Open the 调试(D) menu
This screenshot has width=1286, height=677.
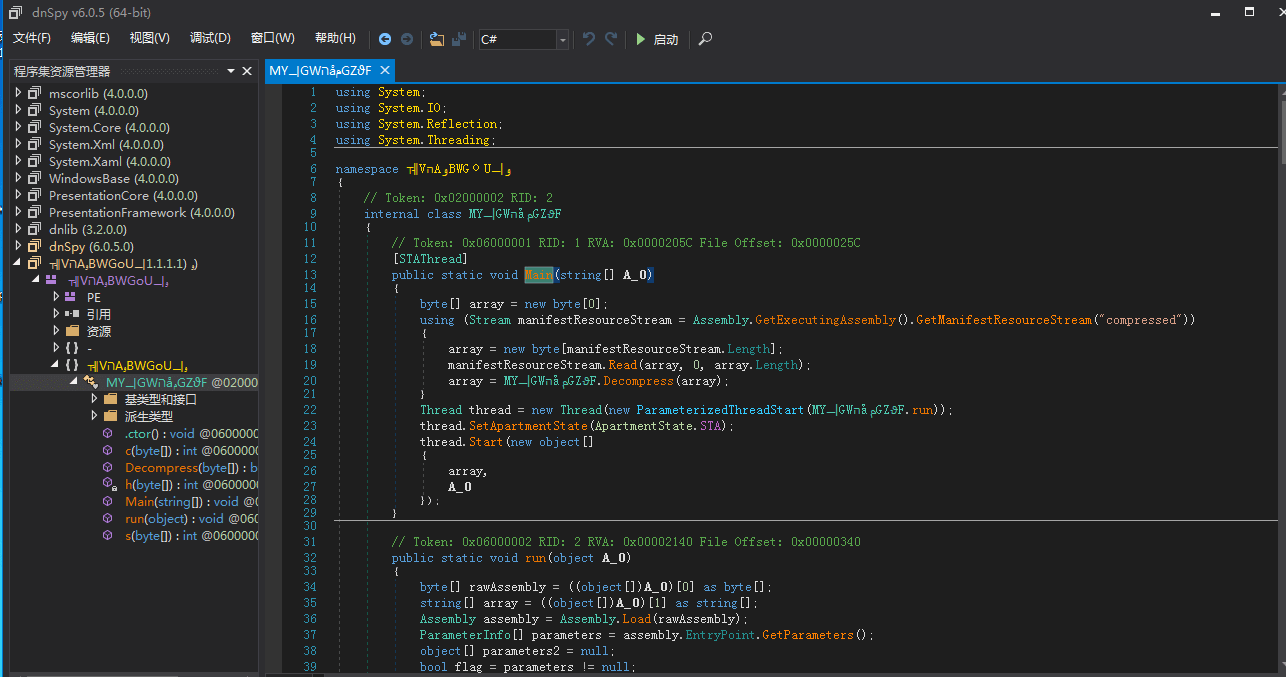click(210, 38)
